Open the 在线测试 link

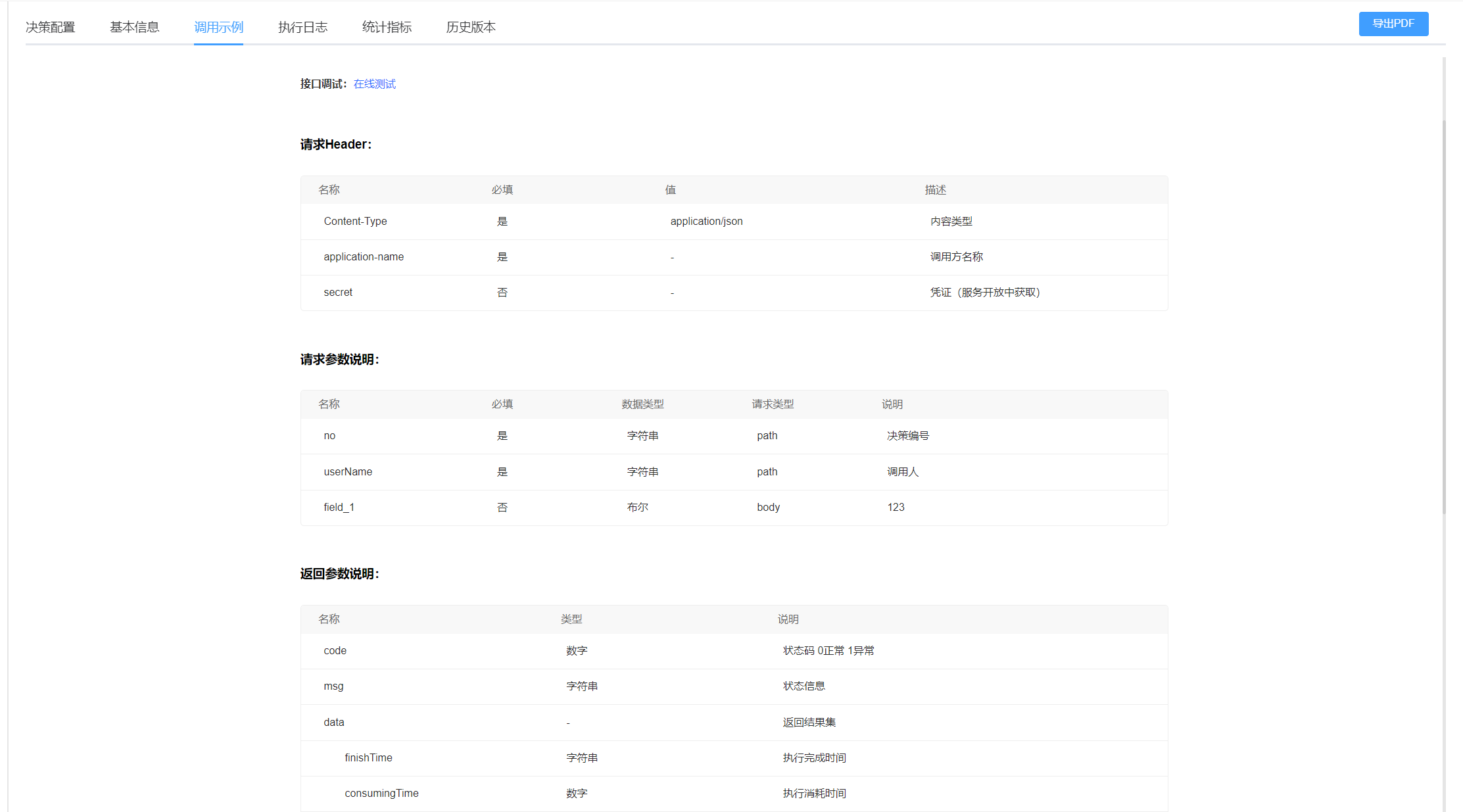point(373,84)
